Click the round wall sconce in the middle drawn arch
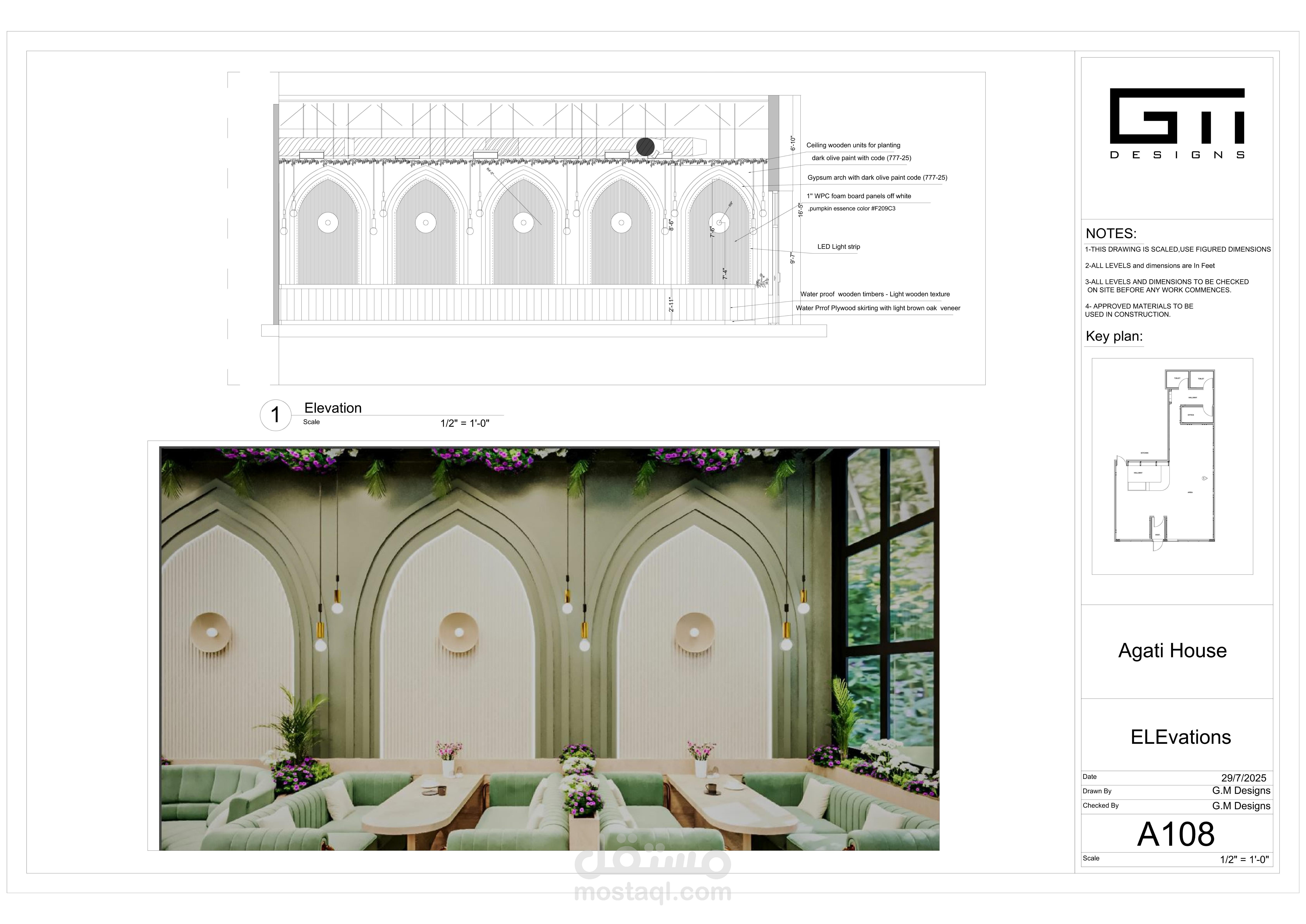1306x924 pixels. point(523,223)
